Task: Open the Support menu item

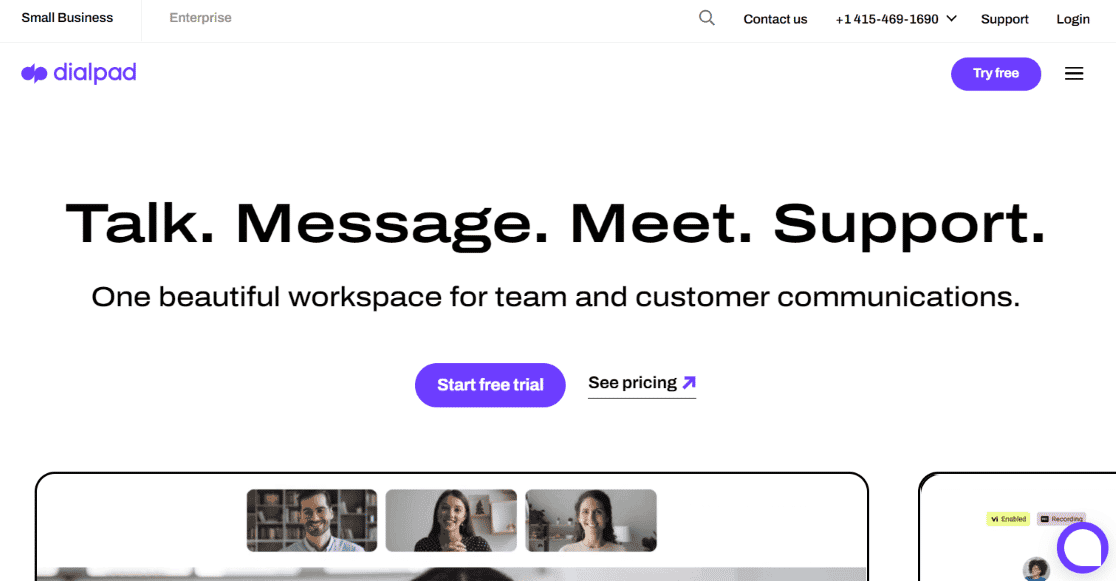Action: 1004,18
